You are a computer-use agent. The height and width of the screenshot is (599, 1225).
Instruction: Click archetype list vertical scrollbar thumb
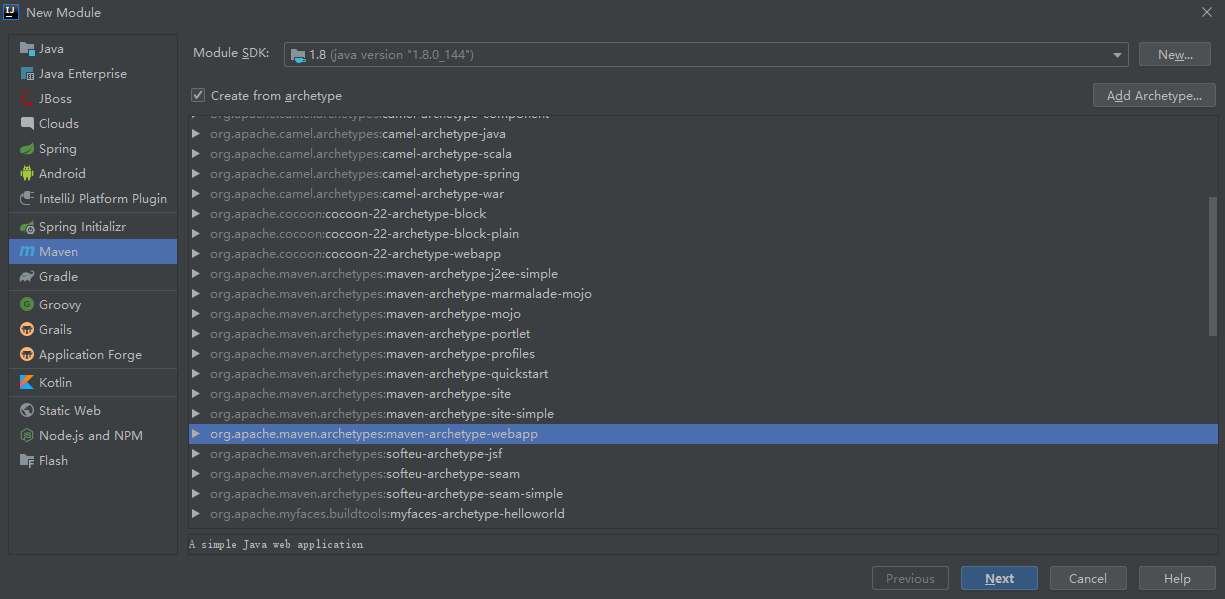(1213, 266)
